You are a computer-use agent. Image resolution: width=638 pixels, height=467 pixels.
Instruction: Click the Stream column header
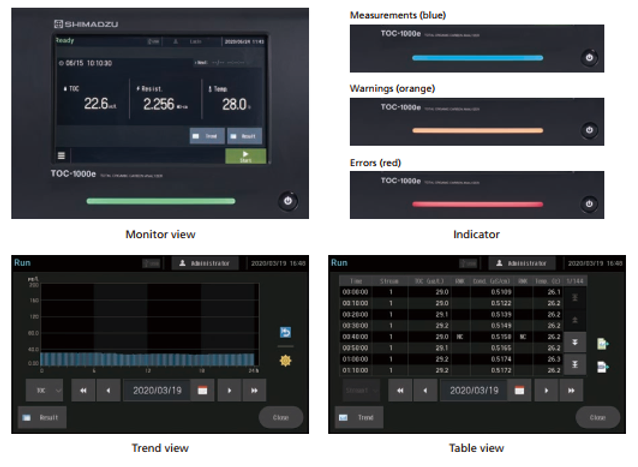pyautogui.click(x=389, y=281)
